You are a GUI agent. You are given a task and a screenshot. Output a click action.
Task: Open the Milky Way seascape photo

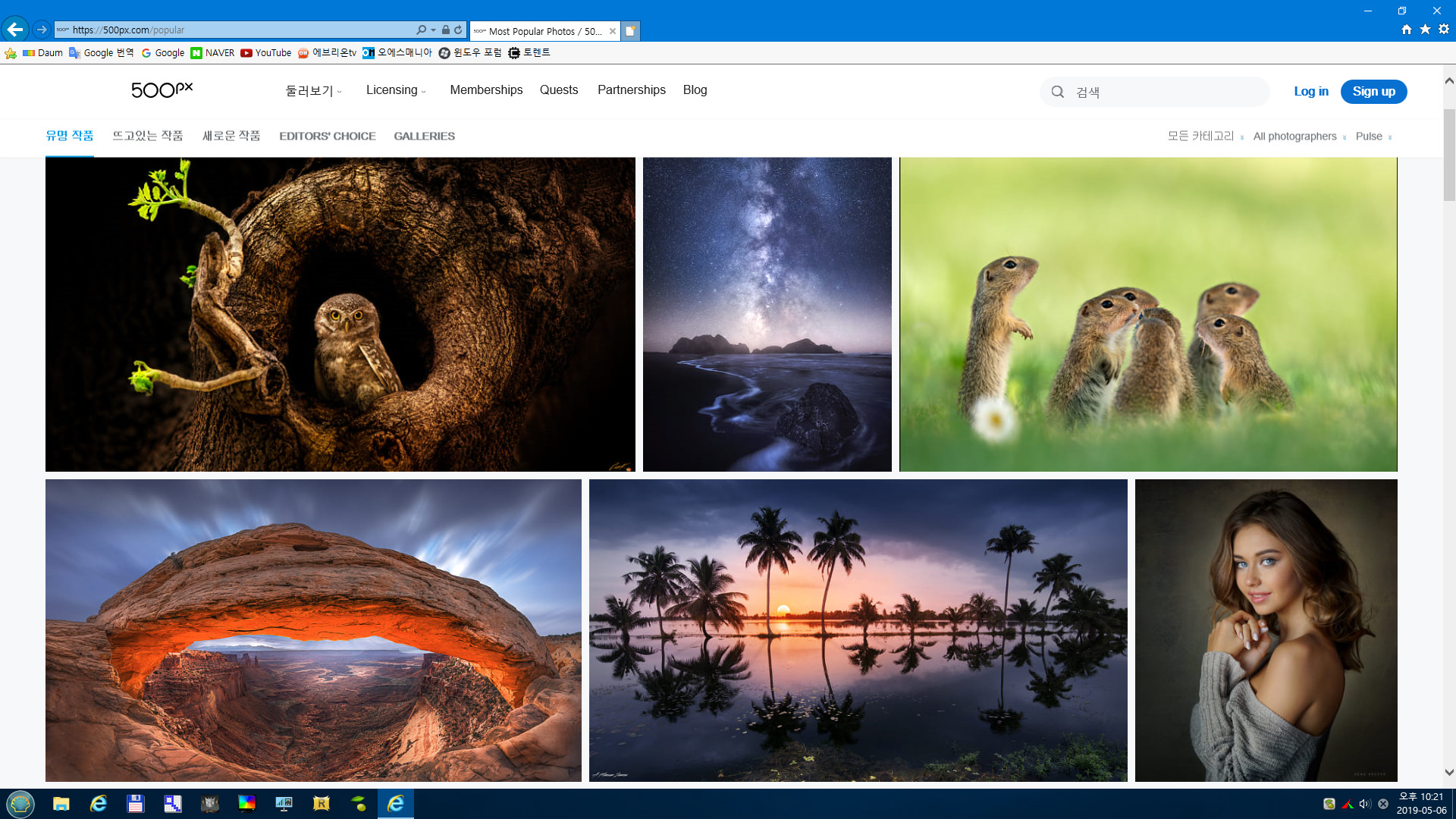pyautogui.click(x=767, y=315)
